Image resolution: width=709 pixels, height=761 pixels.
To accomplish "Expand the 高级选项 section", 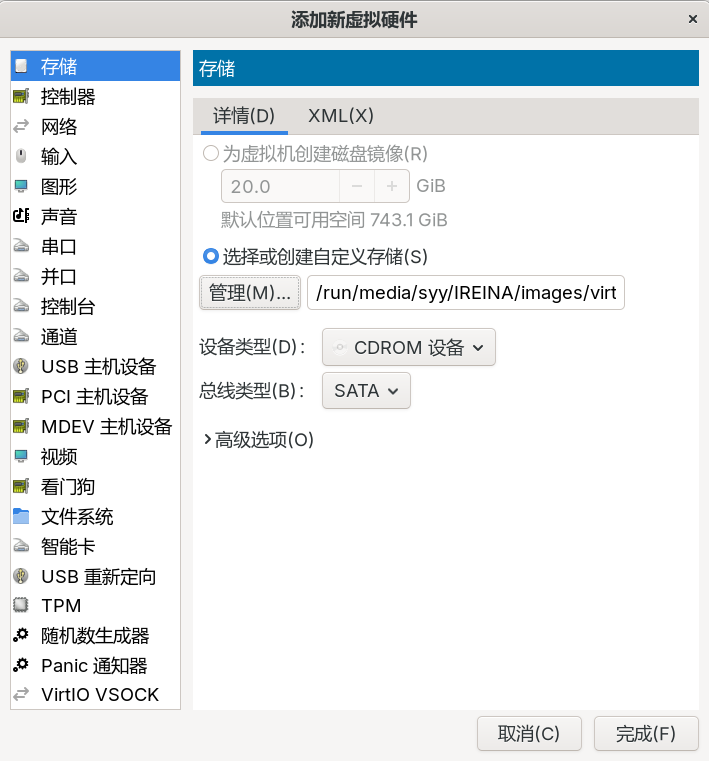I will 258,440.
